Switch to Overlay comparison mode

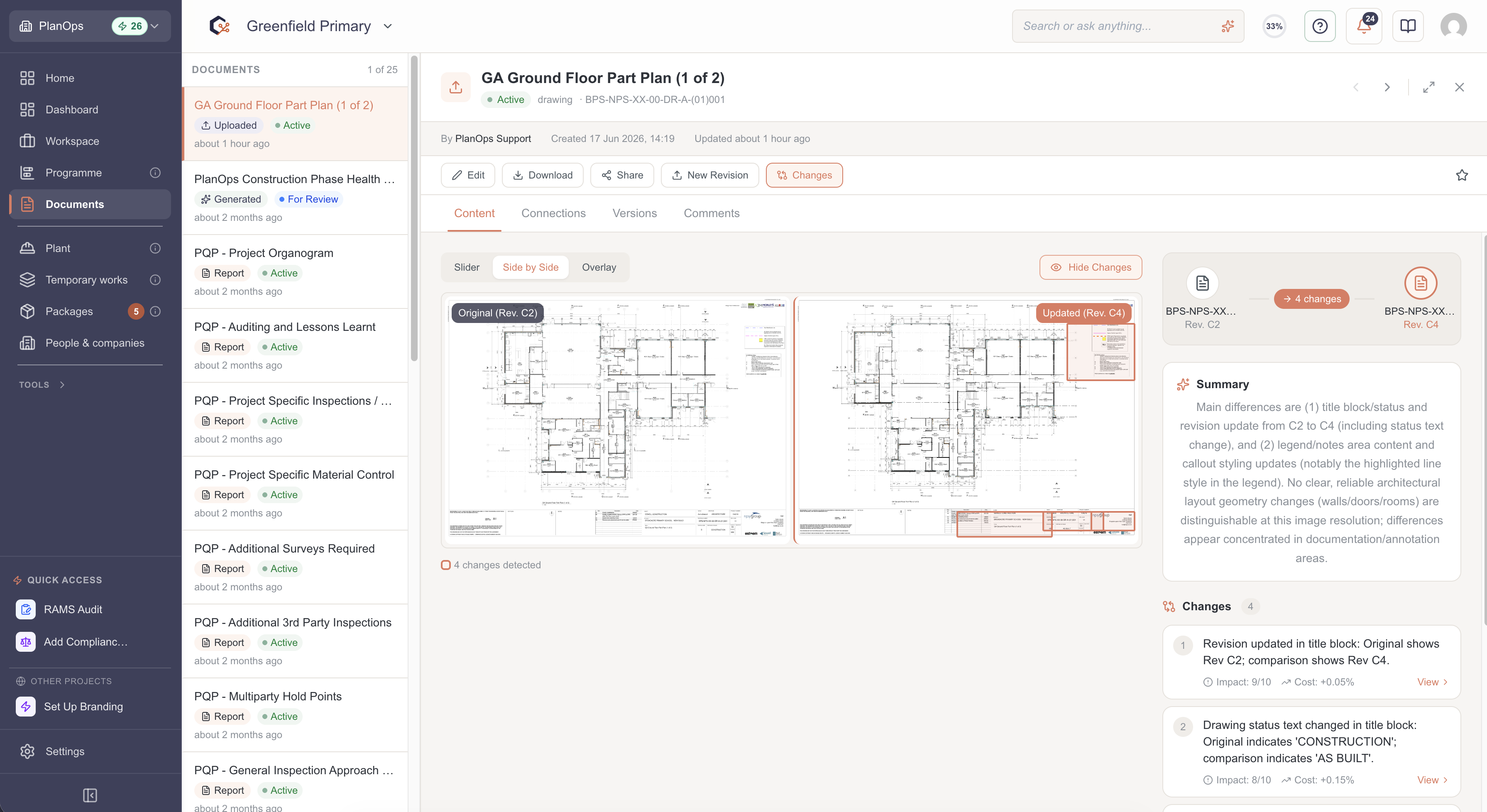[x=599, y=267]
